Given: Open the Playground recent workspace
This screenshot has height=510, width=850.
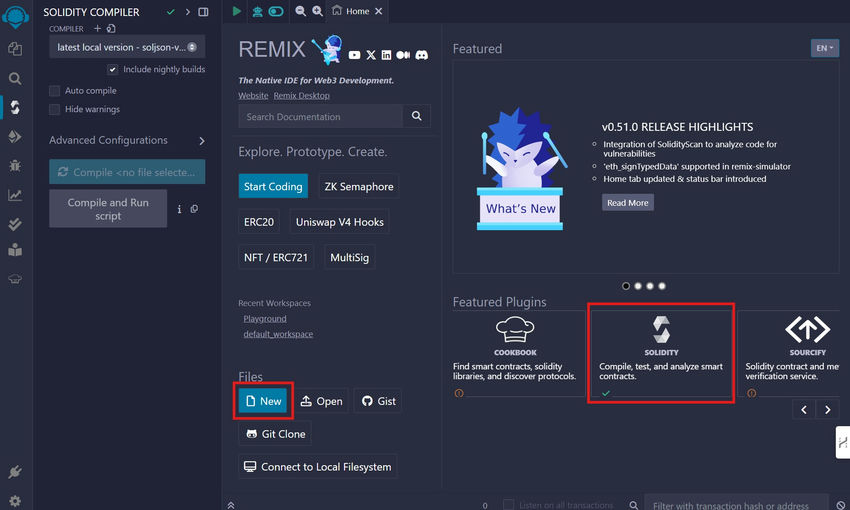Looking at the screenshot, I should [x=265, y=319].
